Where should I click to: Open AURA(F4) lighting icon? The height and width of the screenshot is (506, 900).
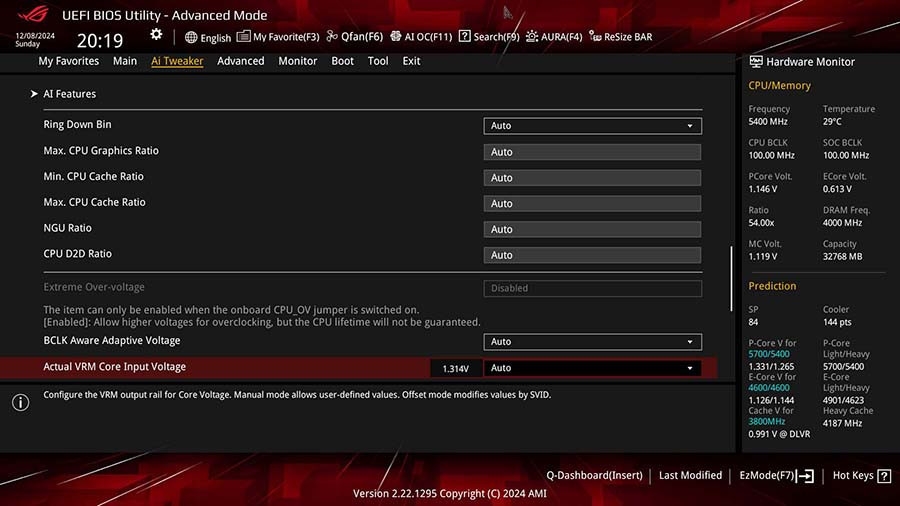(x=532, y=37)
